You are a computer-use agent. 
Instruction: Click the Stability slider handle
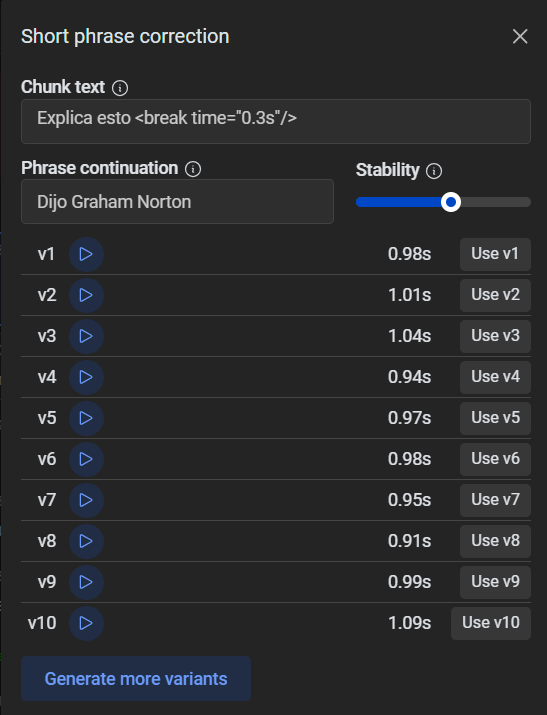click(x=451, y=202)
